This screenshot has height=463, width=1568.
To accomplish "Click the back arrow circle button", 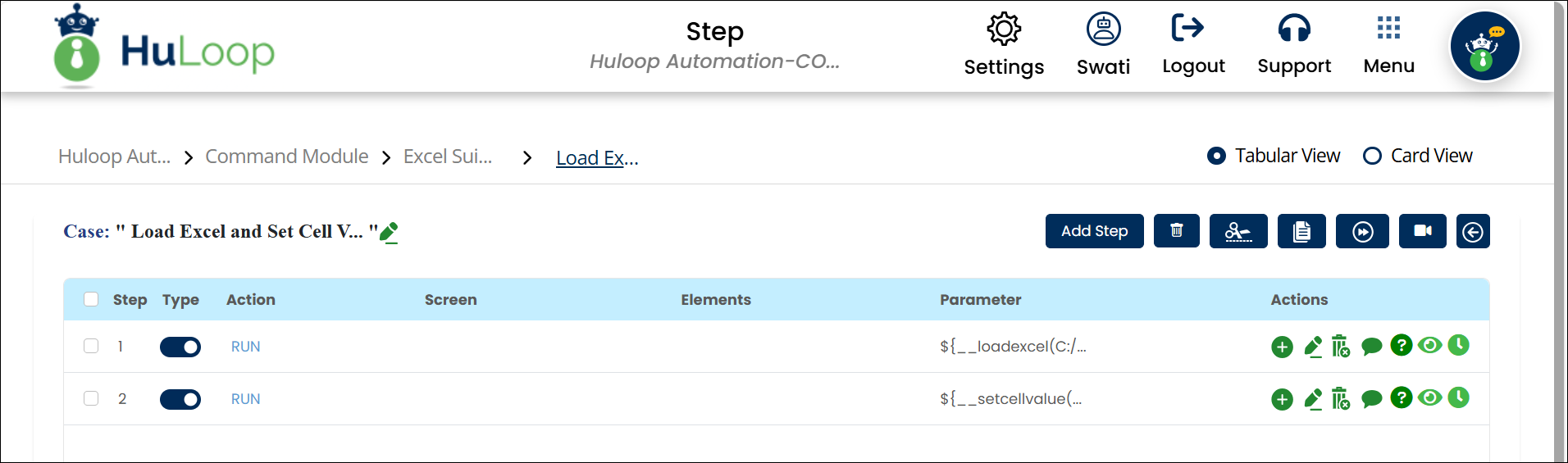I will click(1473, 231).
